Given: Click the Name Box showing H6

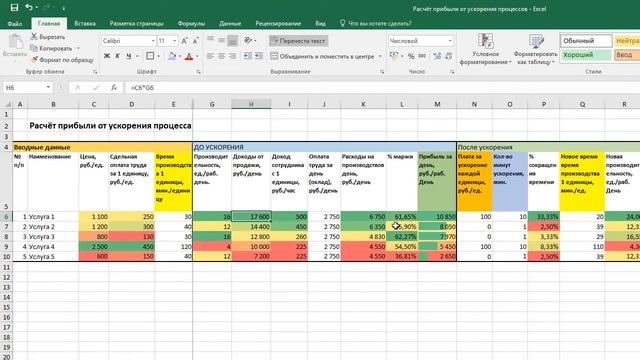Looking at the screenshot, I should (x=24, y=87).
